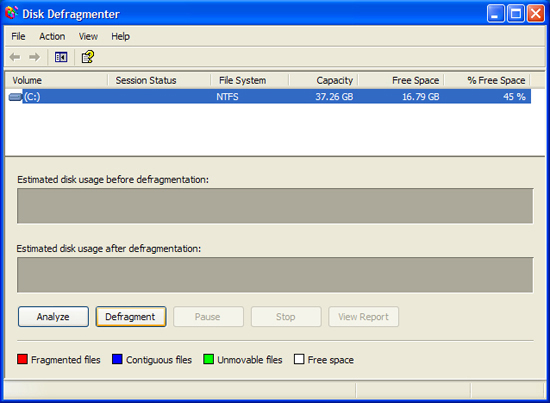Minimize the Disk Defragmenter window
This screenshot has height=403, width=550.
(x=496, y=14)
